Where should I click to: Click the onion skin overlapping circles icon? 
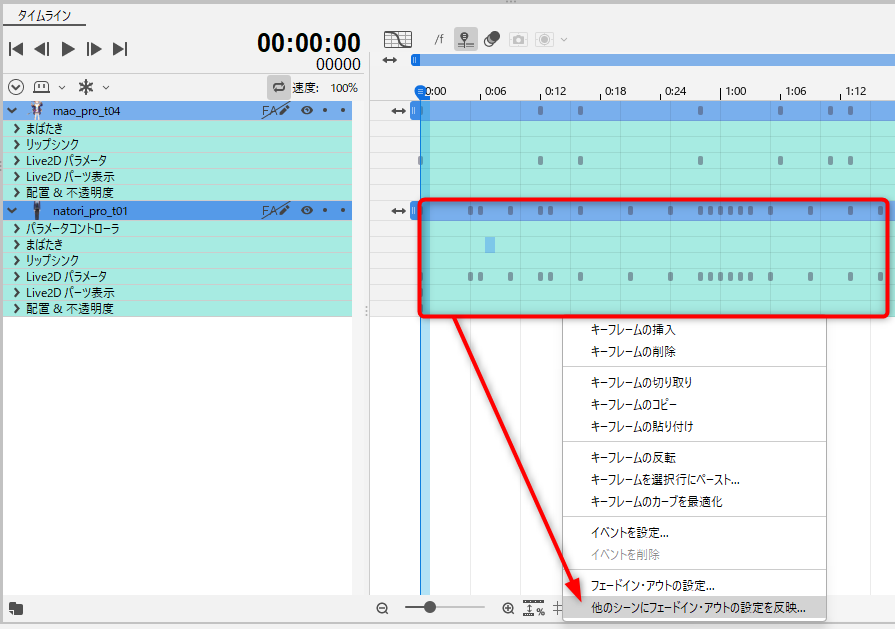coord(492,39)
